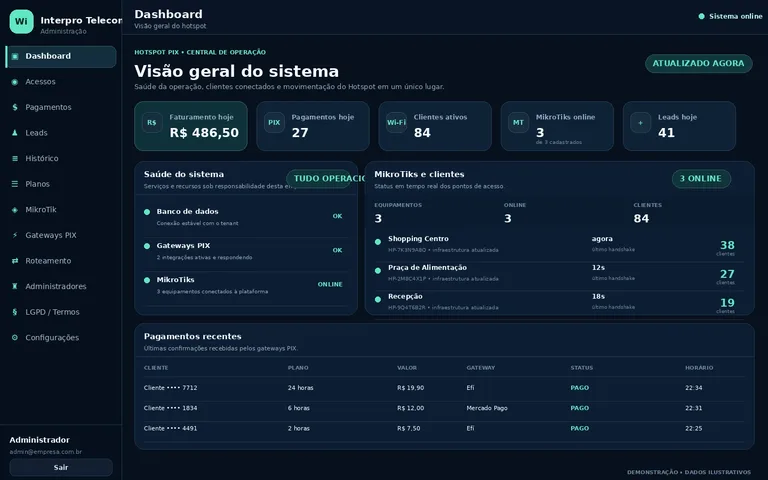Click the Acessos sidebar icon
Screen dimensions: 768x480
(15, 82)
